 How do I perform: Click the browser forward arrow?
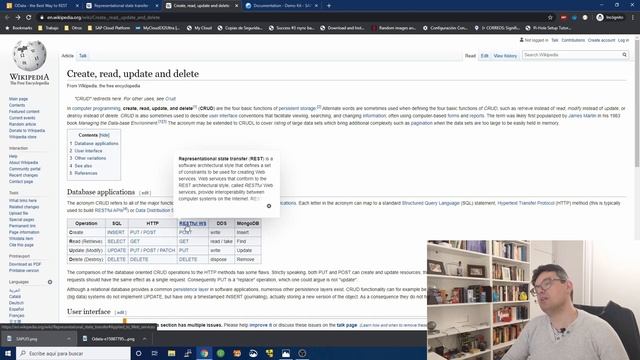coord(18,18)
